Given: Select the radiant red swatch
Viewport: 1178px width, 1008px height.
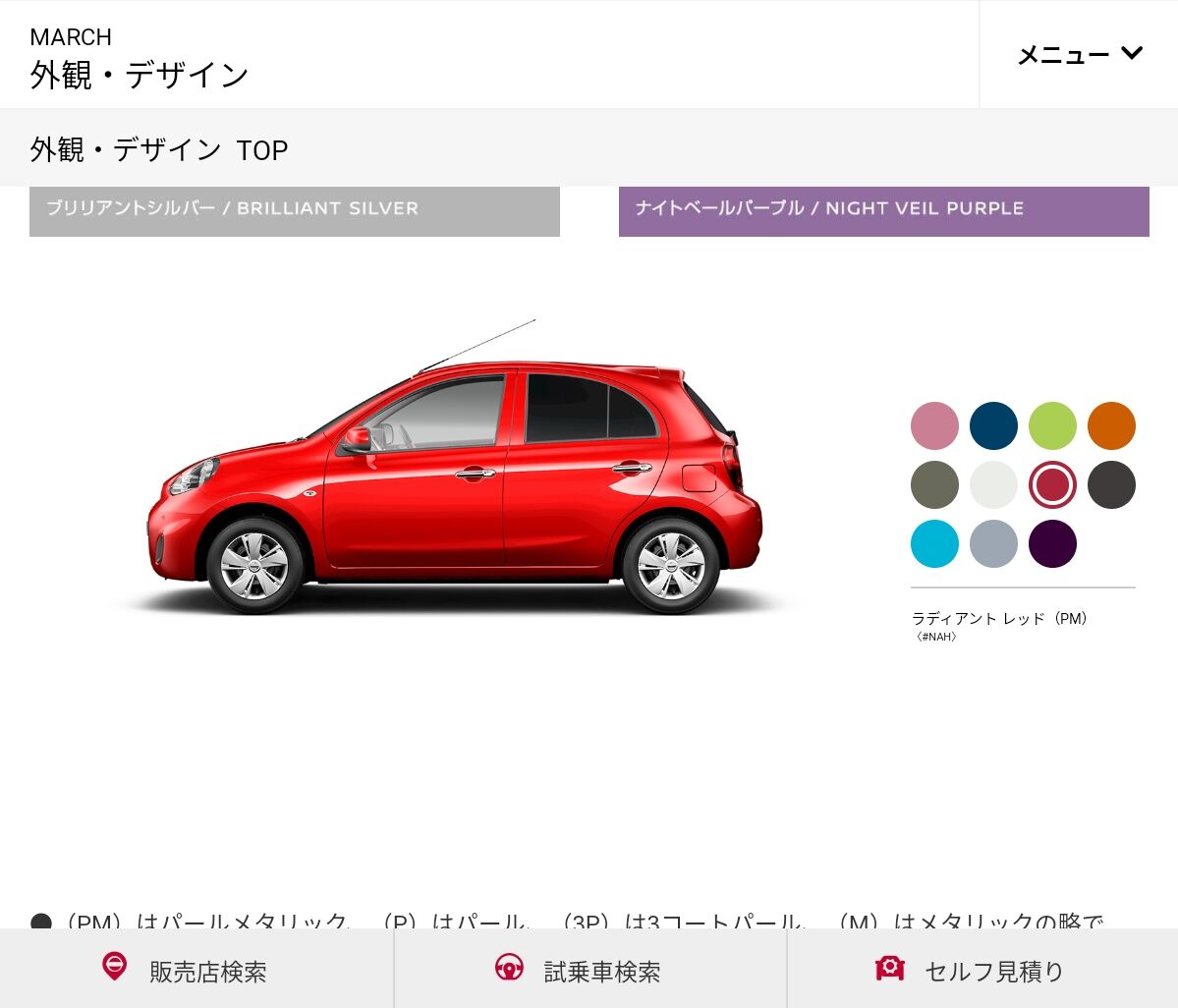Looking at the screenshot, I should coord(1052,484).
